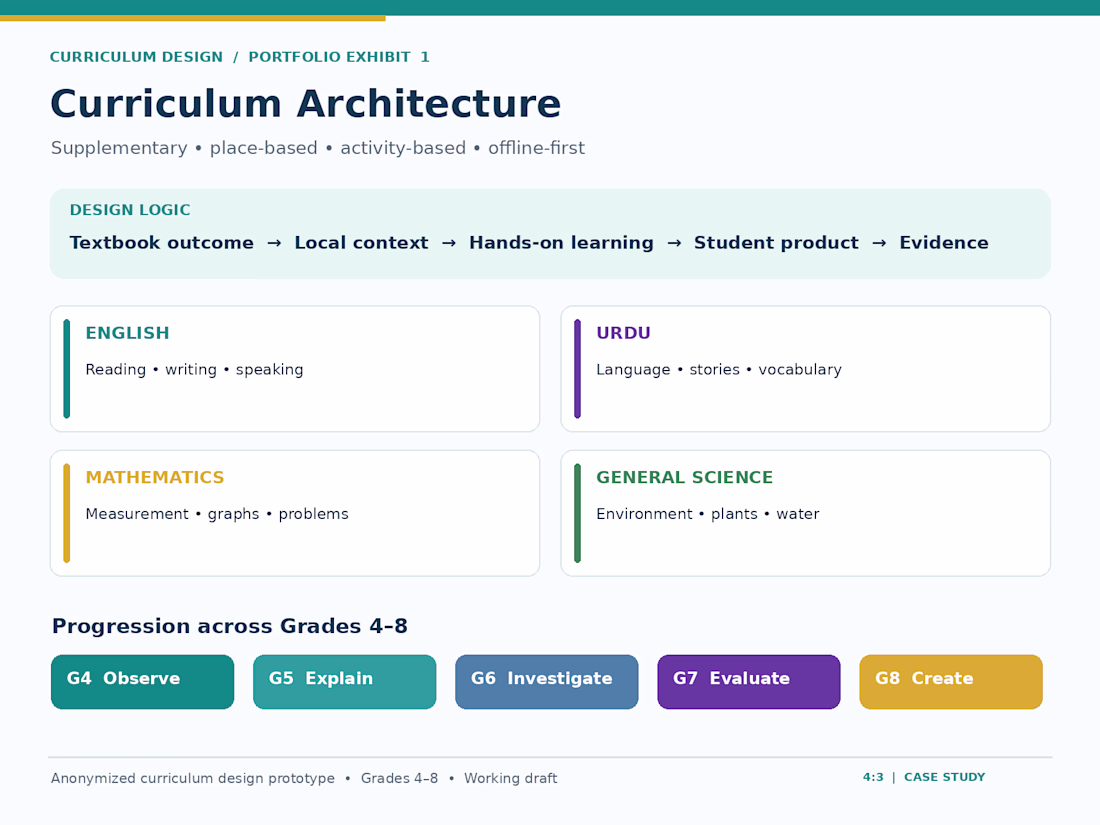This screenshot has width=1100, height=825.
Task: Select the Student product step
Action: [x=776, y=243]
